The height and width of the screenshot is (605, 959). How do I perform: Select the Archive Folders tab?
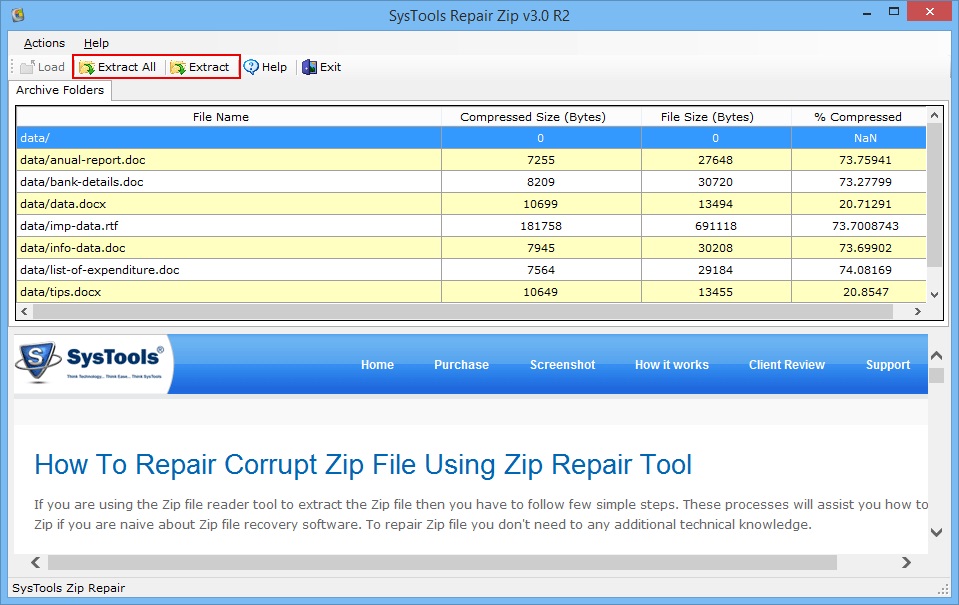60,90
